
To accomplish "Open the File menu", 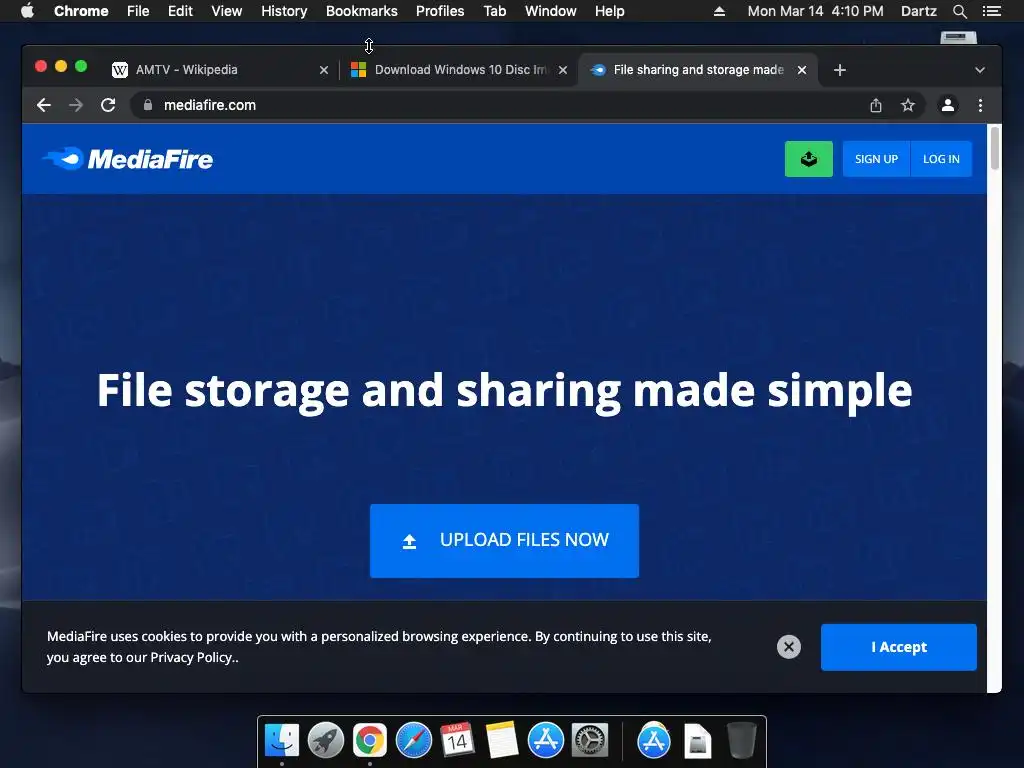I will [x=138, y=11].
